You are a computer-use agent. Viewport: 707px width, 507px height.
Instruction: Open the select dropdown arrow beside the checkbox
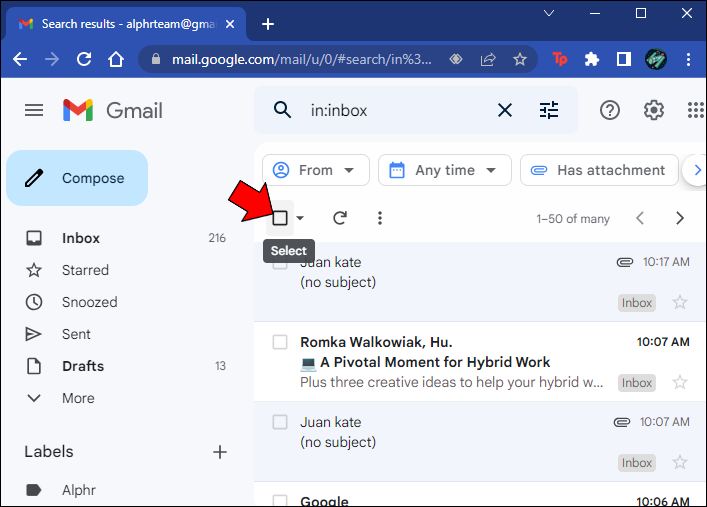click(300, 218)
